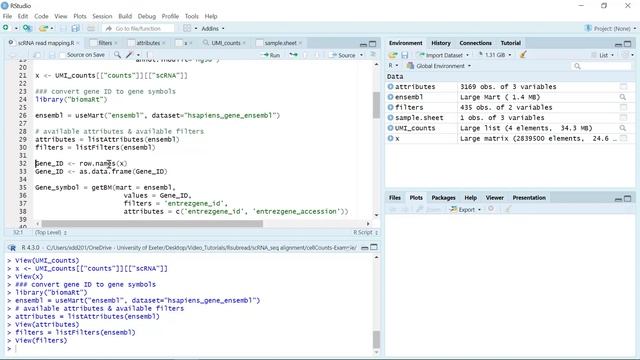Expand the sample.sheet data object

391,118
